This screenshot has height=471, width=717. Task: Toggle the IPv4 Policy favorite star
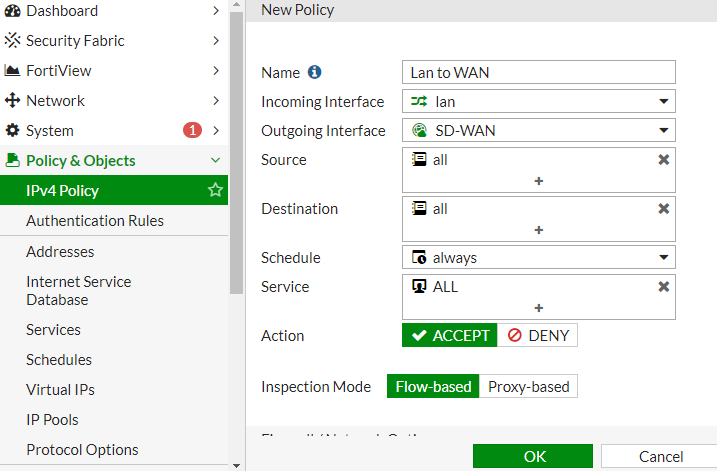(215, 190)
